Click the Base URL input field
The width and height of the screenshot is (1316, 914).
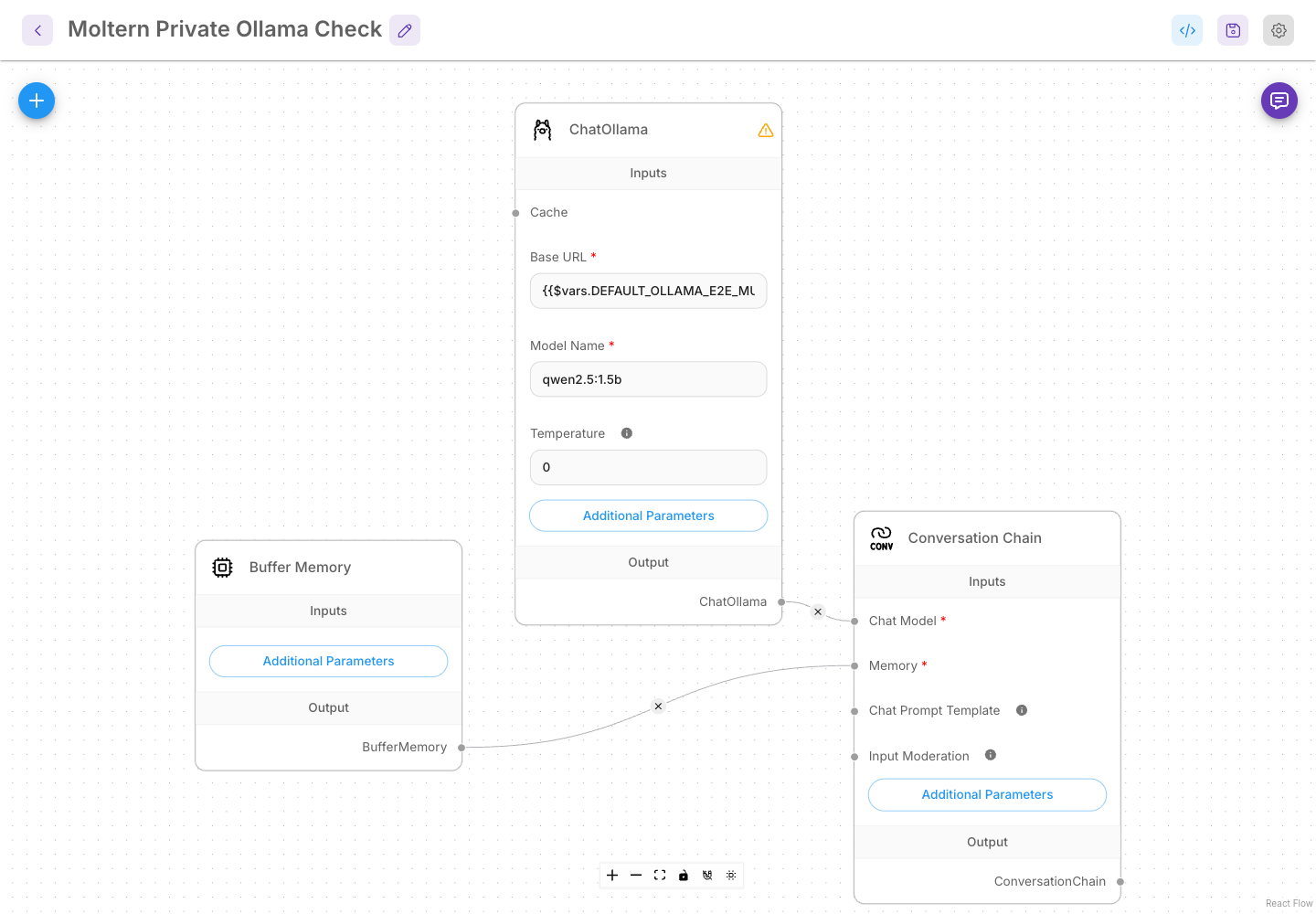point(649,291)
